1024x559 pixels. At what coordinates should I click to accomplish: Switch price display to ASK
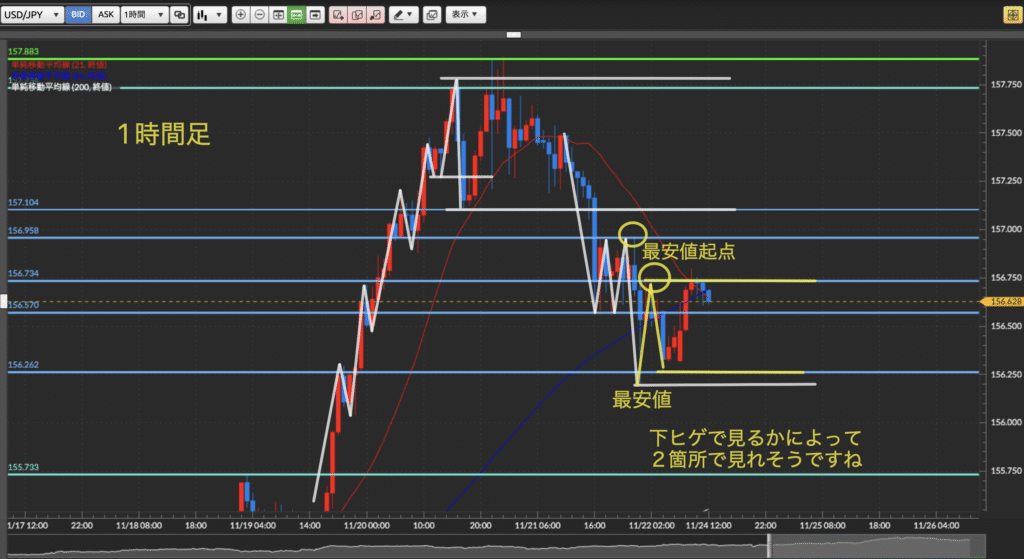tap(105, 16)
